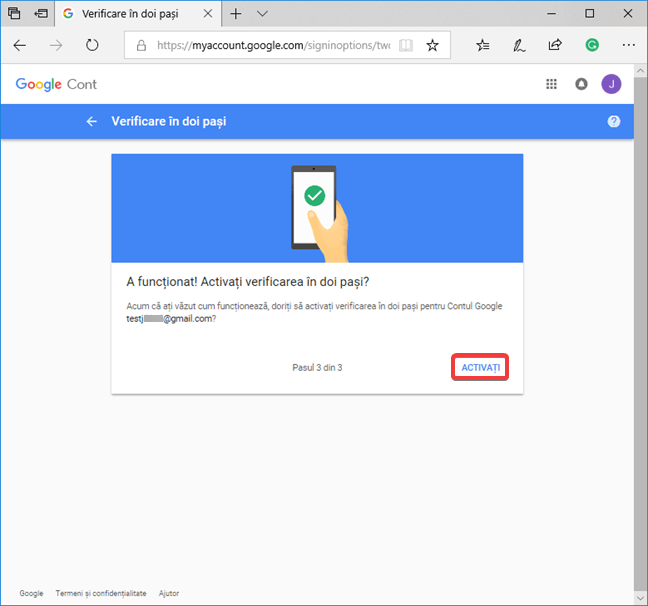Focus the address bar URL
Viewport: 648px width, 606px height.
[x=273, y=45]
